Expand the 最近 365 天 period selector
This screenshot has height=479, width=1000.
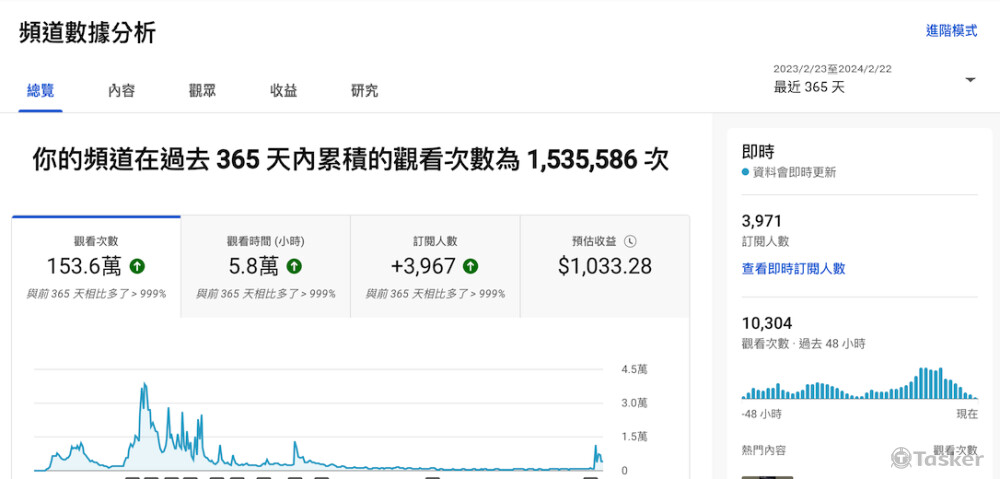coord(809,87)
